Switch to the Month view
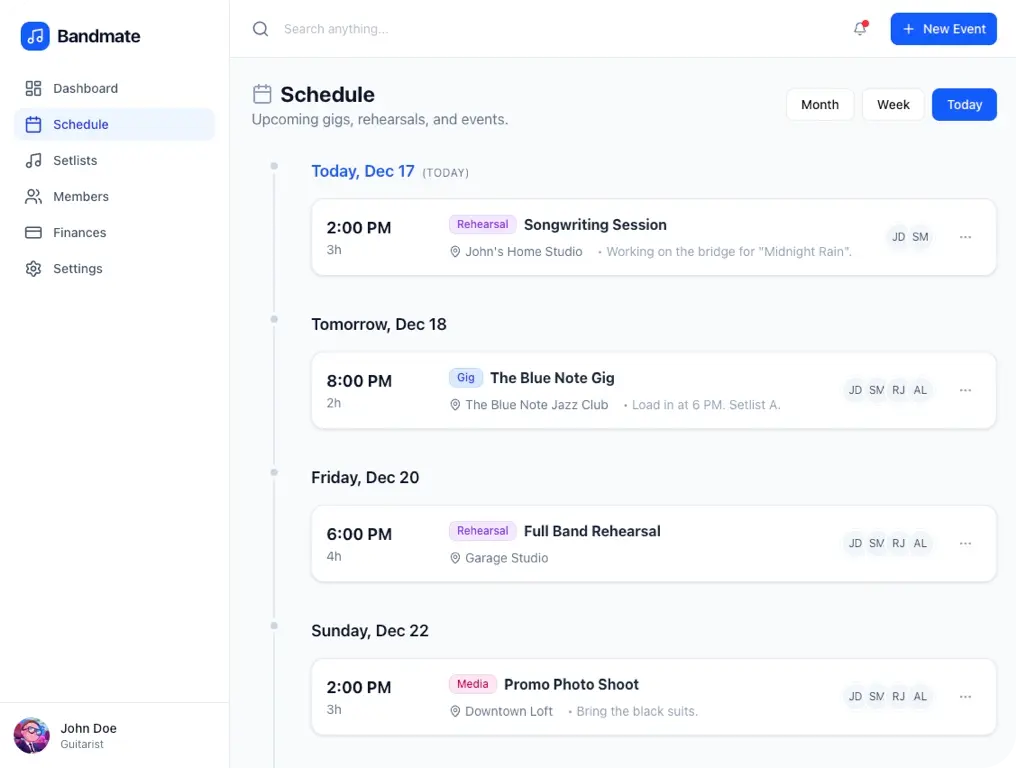1016x768 pixels. point(820,104)
